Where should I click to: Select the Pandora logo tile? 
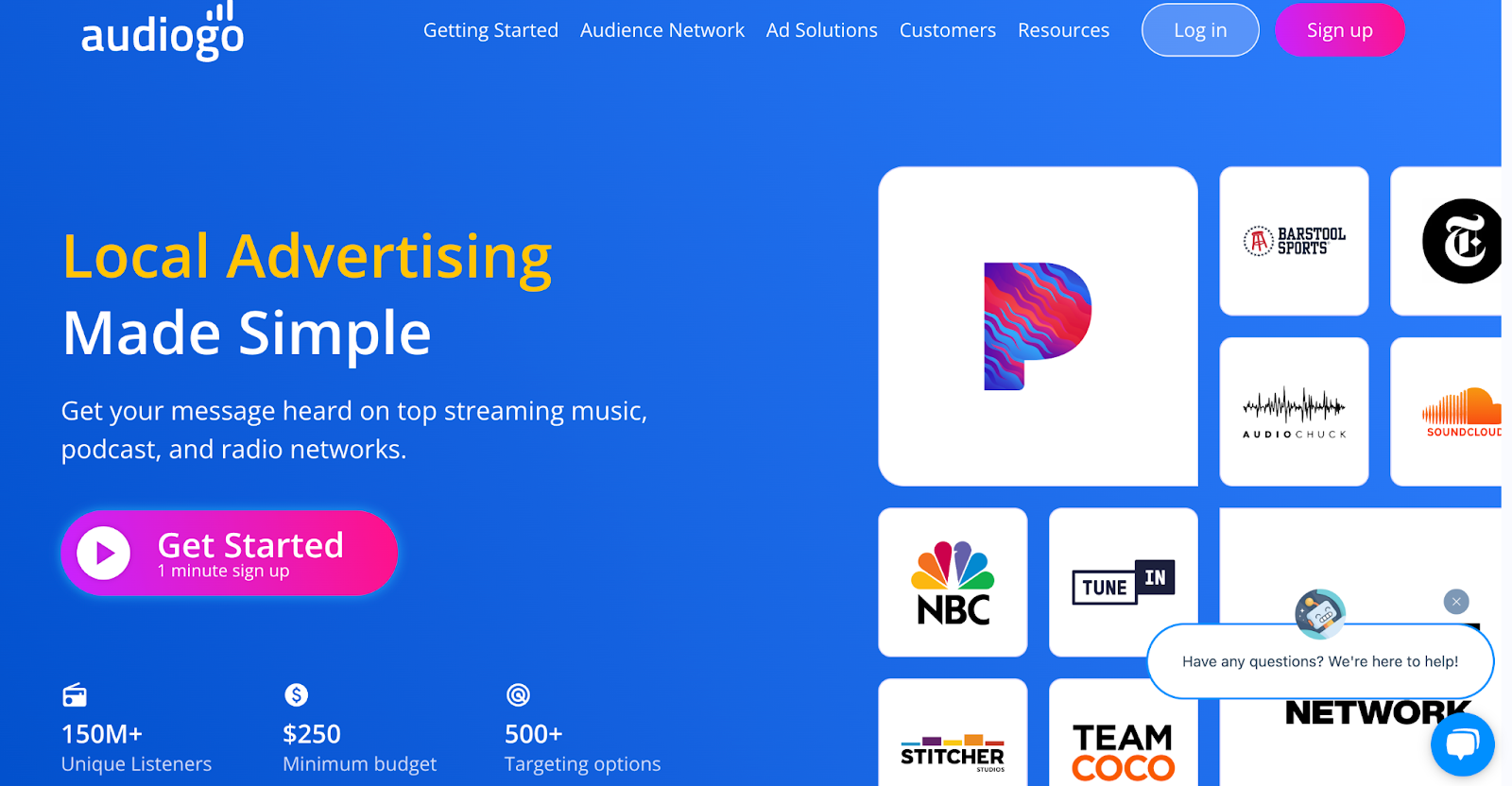tap(1038, 326)
